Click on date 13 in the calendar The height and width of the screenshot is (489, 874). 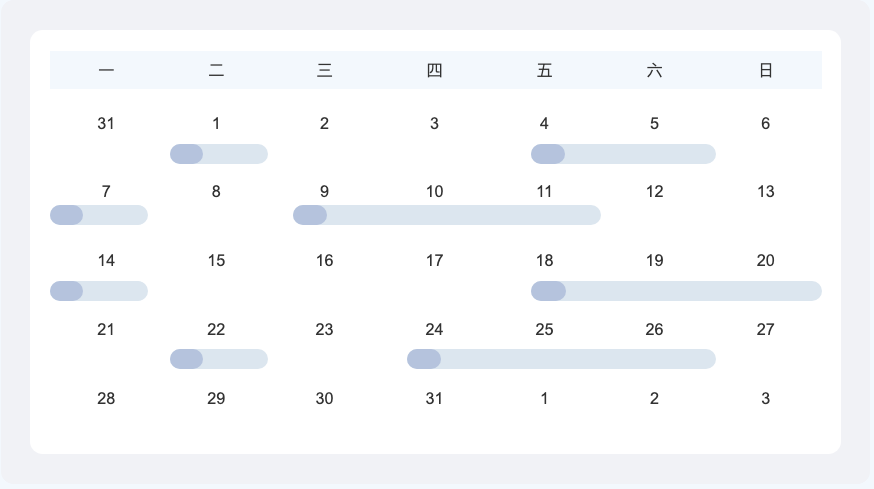pyautogui.click(x=765, y=192)
